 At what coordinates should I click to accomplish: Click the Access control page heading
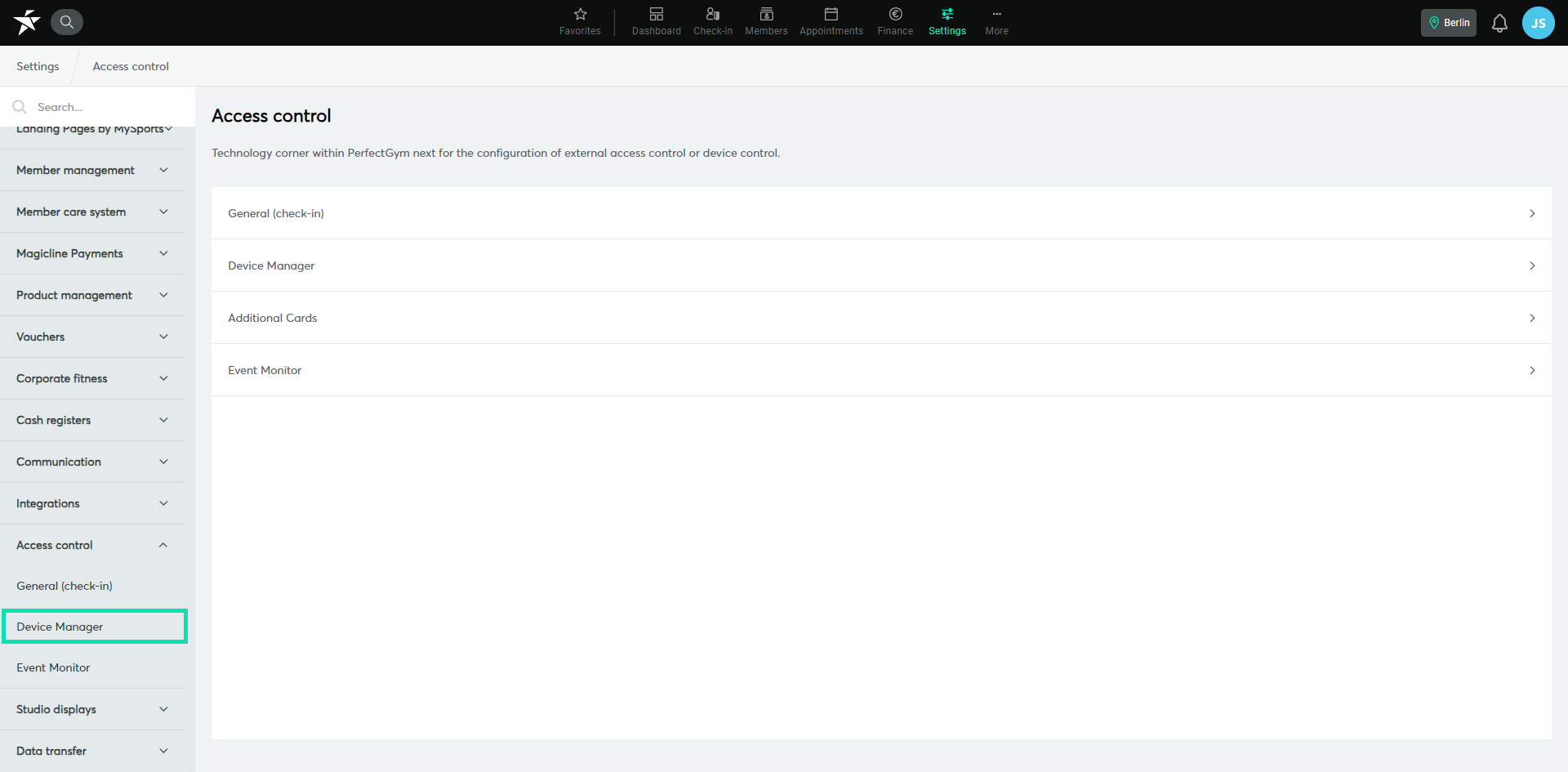click(x=271, y=116)
